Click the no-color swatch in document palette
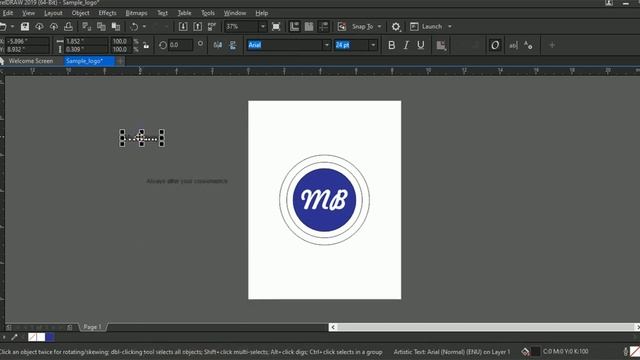 [x=32, y=337]
